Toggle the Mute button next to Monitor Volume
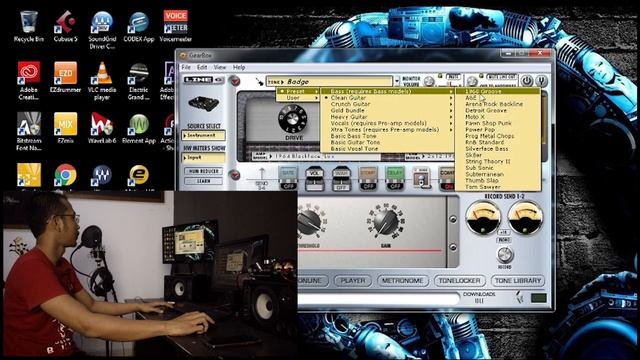640x360 pixels. click(x=453, y=77)
